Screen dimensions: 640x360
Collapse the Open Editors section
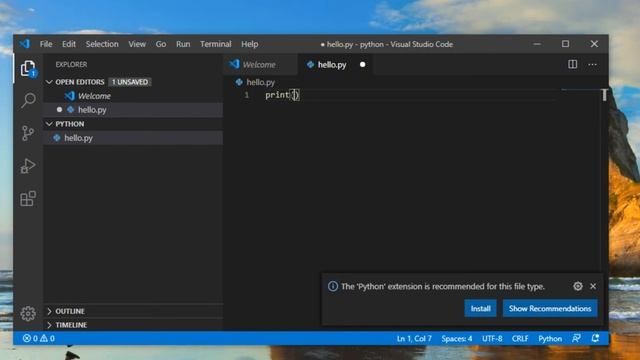click(49, 82)
